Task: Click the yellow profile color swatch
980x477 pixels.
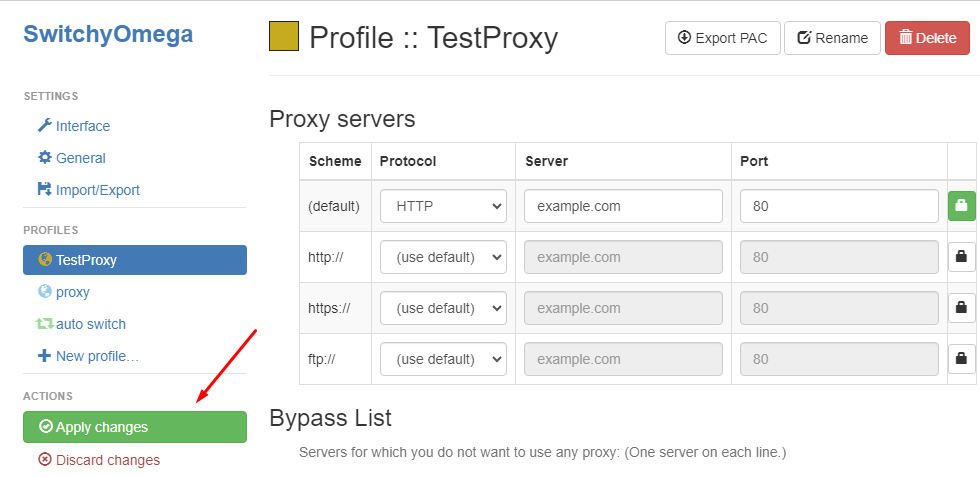Action: coord(284,37)
